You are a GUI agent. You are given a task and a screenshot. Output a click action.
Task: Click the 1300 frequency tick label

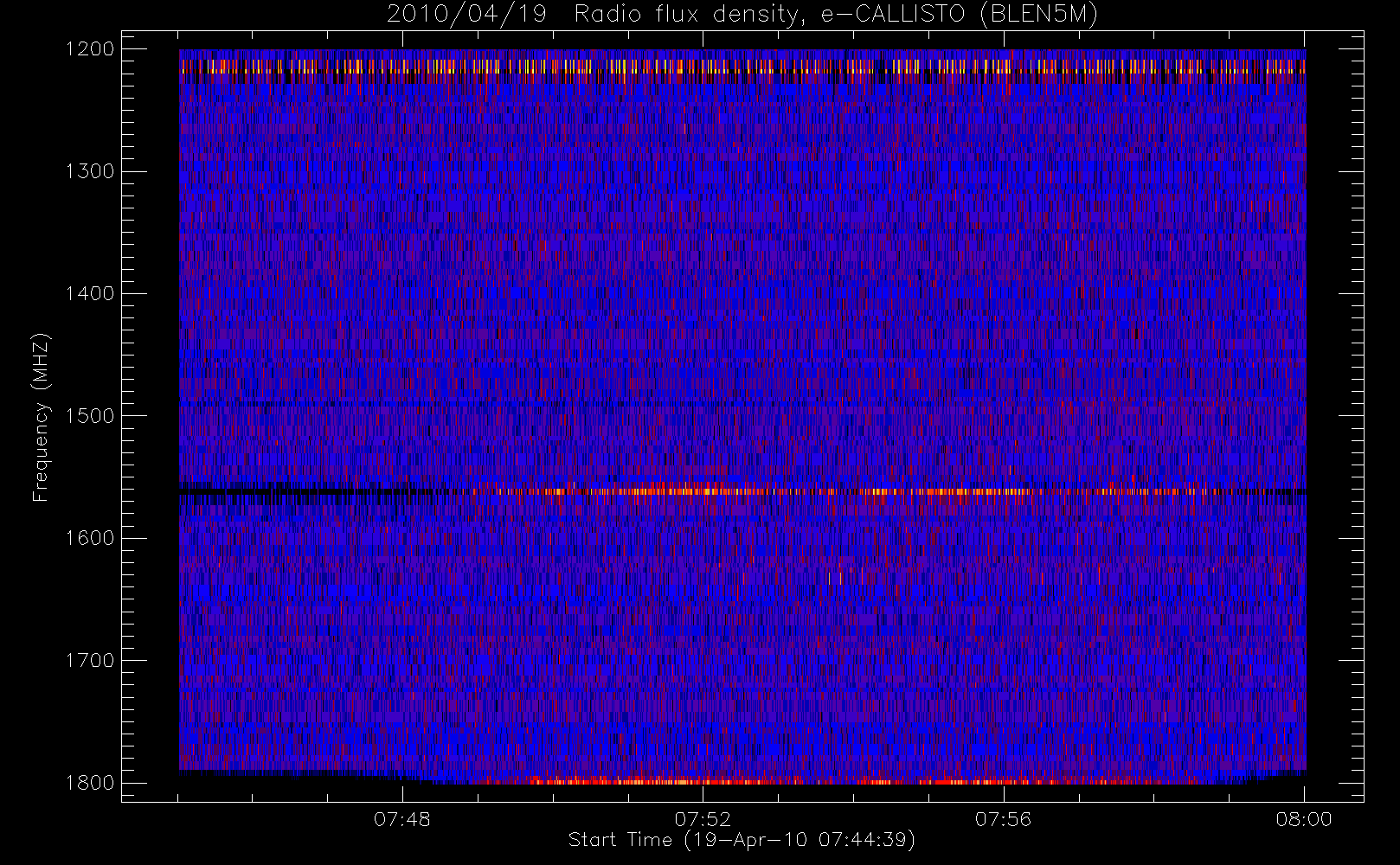[90, 171]
